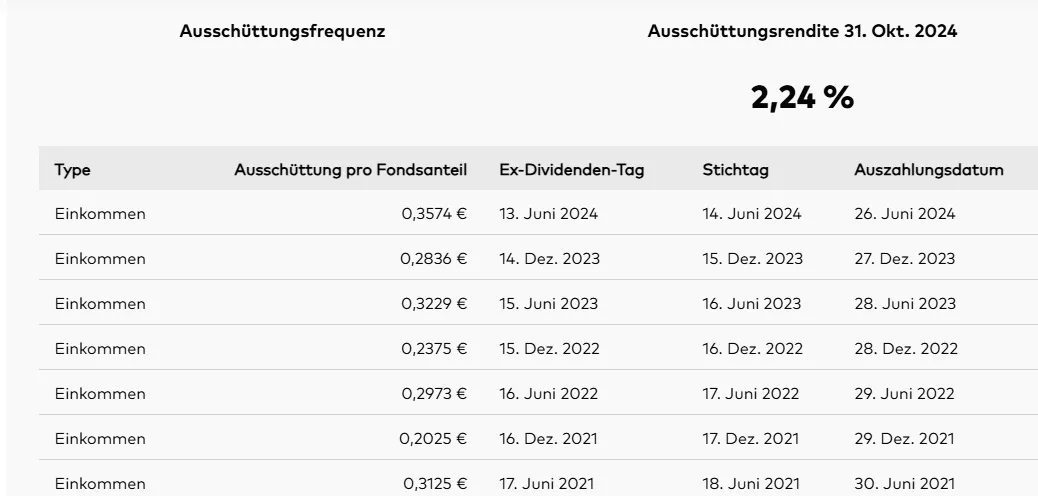This screenshot has height=496, width=1038.
Task: Click the Stichtag column header
Action: point(735,170)
